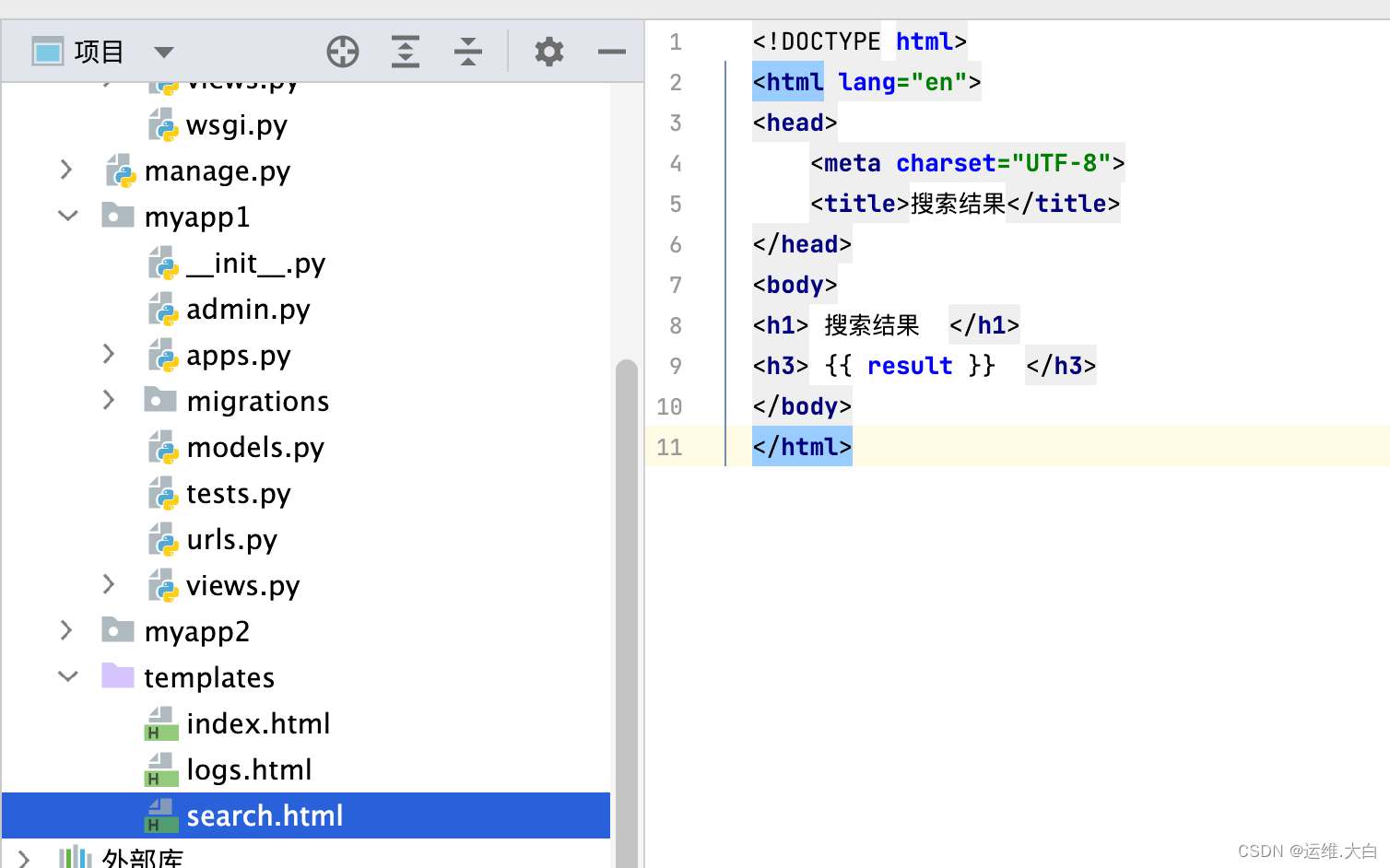Click the admin.py Python file icon
The width and height of the screenshot is (1390, 868).
point(163,309)
